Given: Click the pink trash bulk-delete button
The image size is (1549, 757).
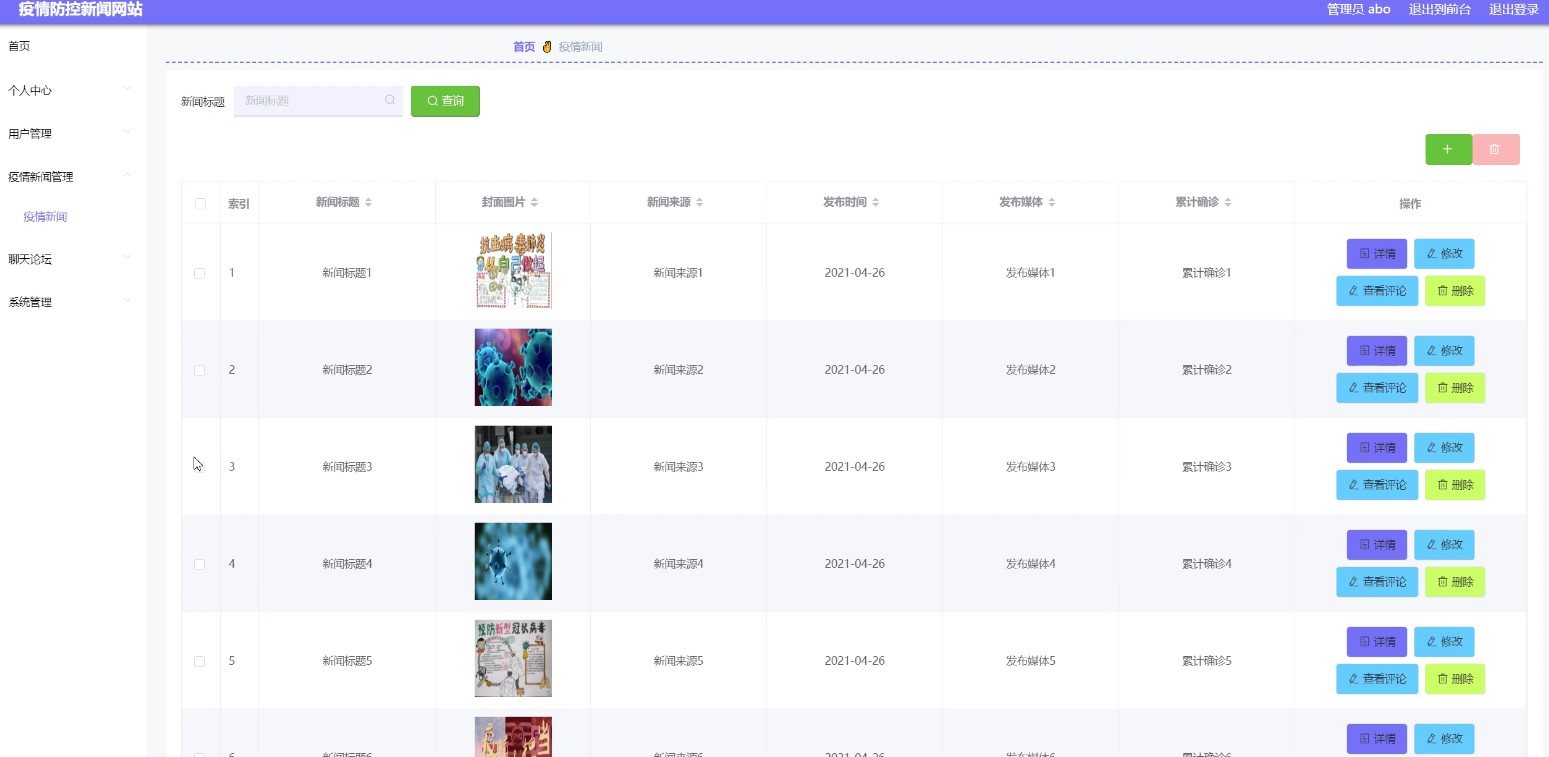Looking at the screenshot, I should 1496,149.
